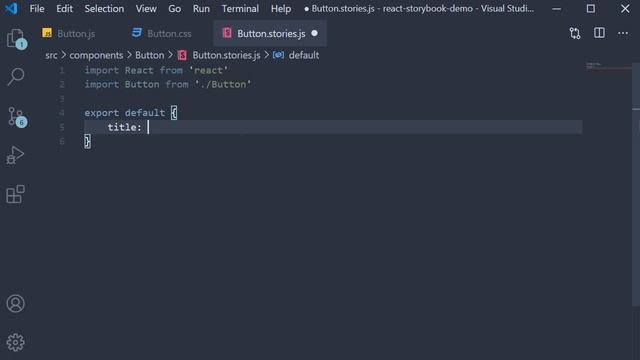Open the Source Control view
640x360 pixels.
tap(17, 117)
